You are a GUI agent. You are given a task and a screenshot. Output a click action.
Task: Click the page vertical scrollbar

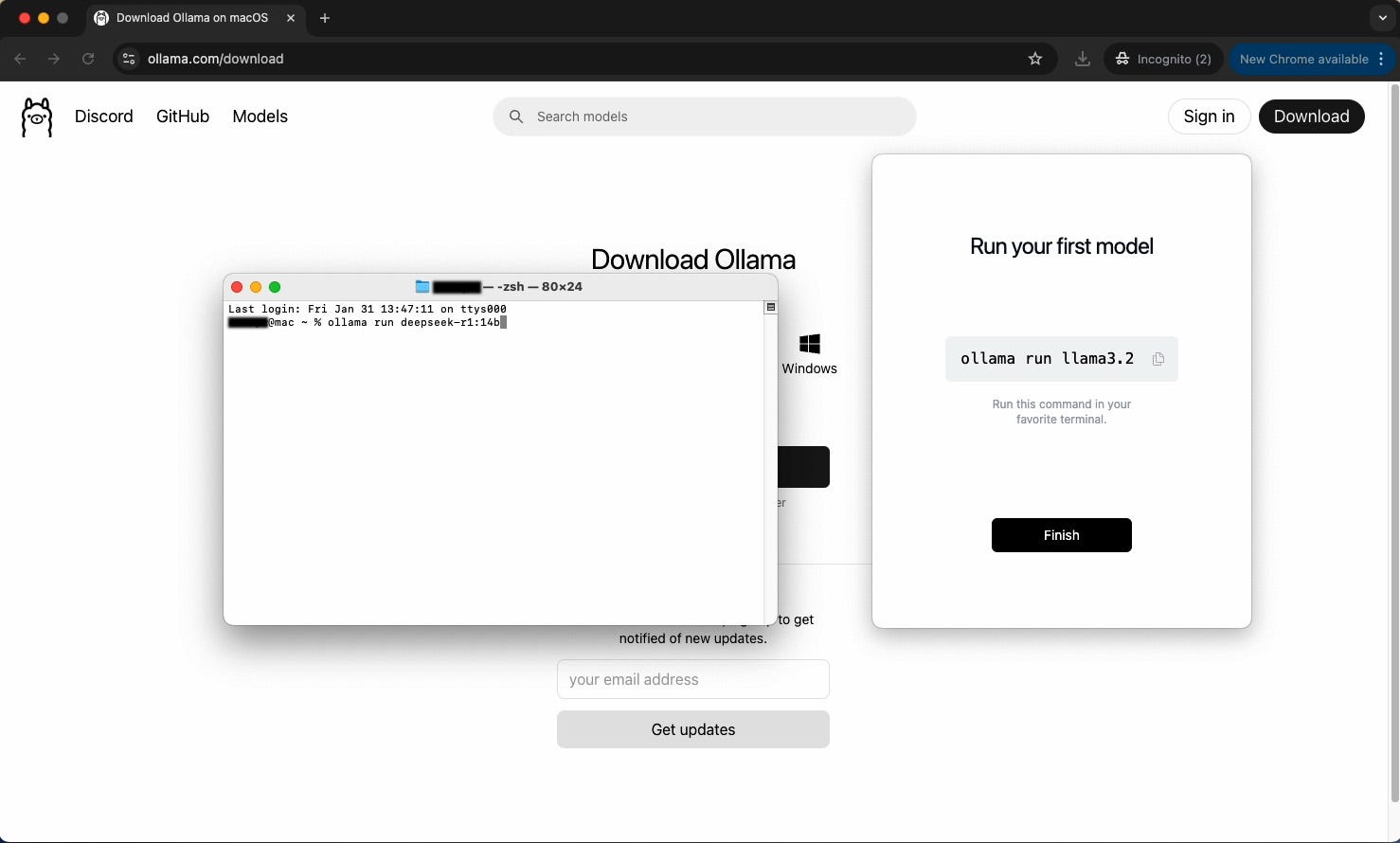[x=1394, y=445]
